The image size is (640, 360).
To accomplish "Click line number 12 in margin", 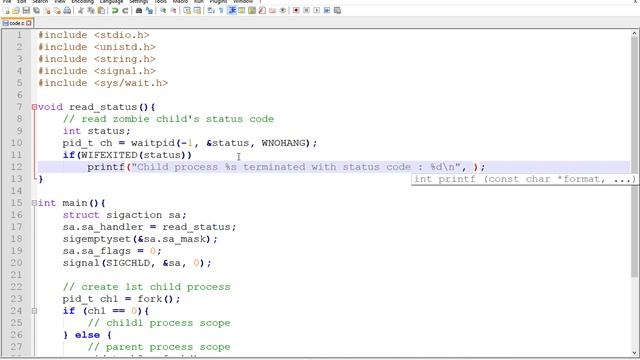I will (x=16, y=167).
